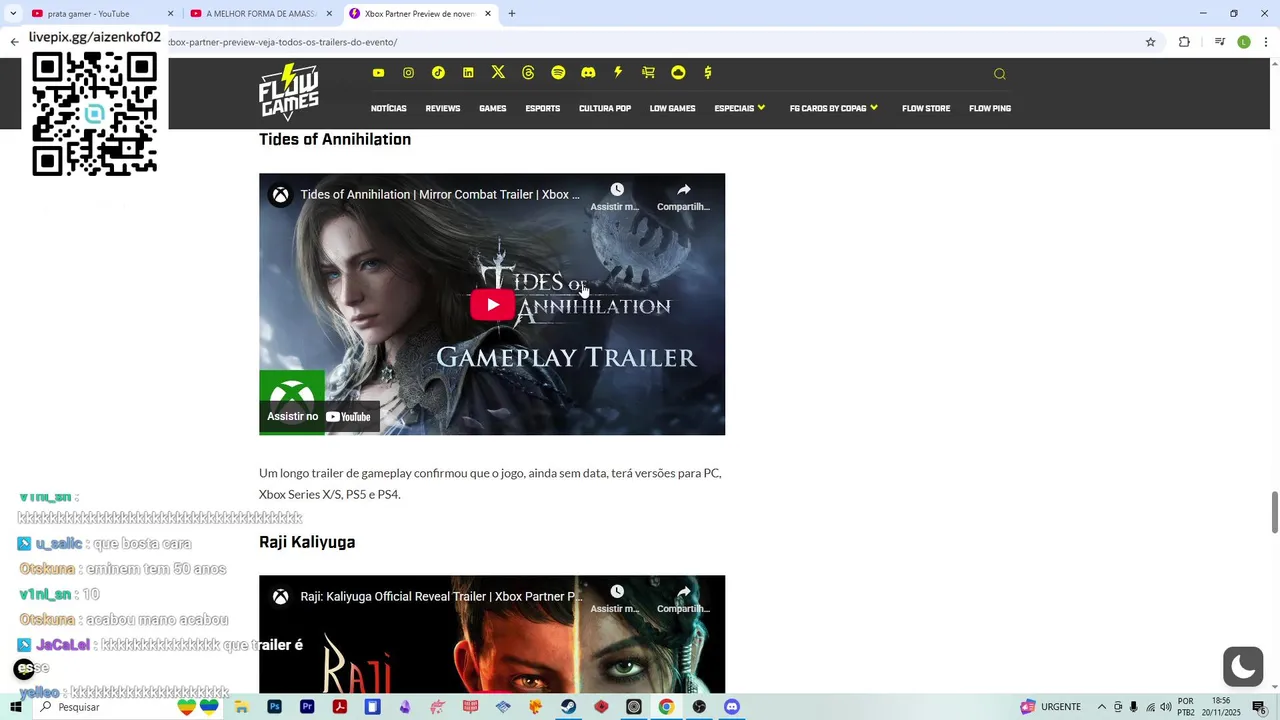
Task: Go back with the browser back arrow
Action: 14,42
